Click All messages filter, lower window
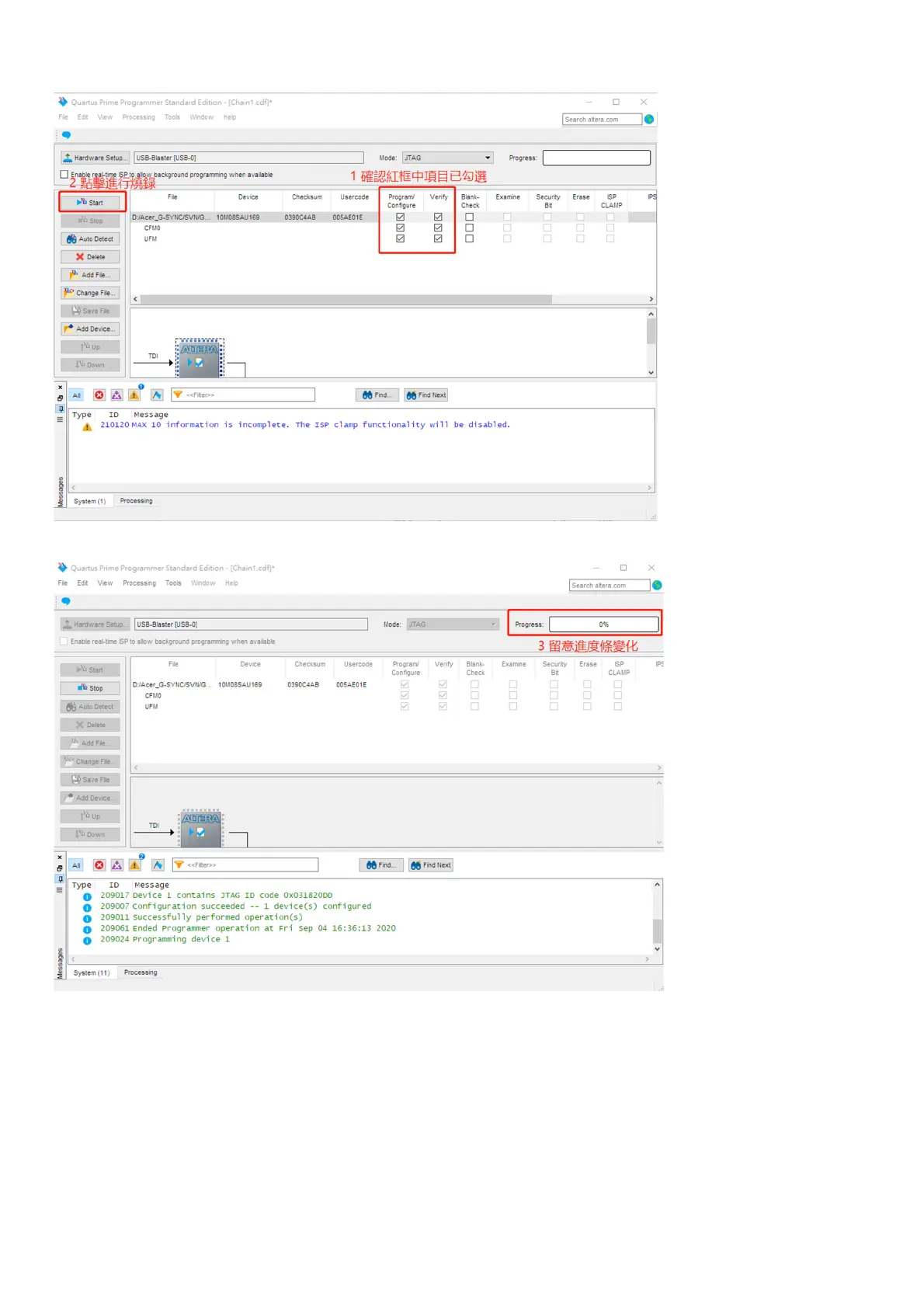Viewport: 924px width, 1308px height. point(77,865)
